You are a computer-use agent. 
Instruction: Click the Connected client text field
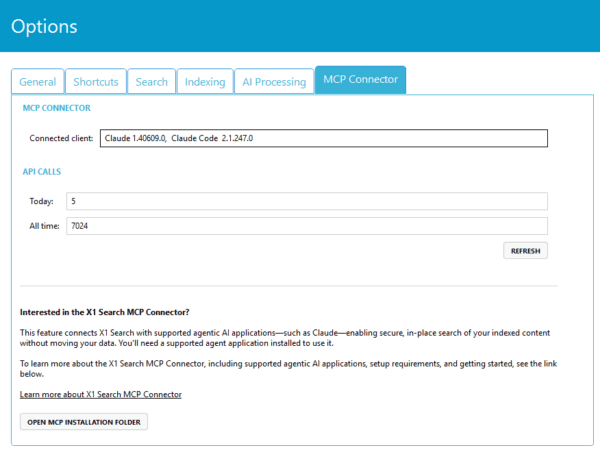coord(324,138)
